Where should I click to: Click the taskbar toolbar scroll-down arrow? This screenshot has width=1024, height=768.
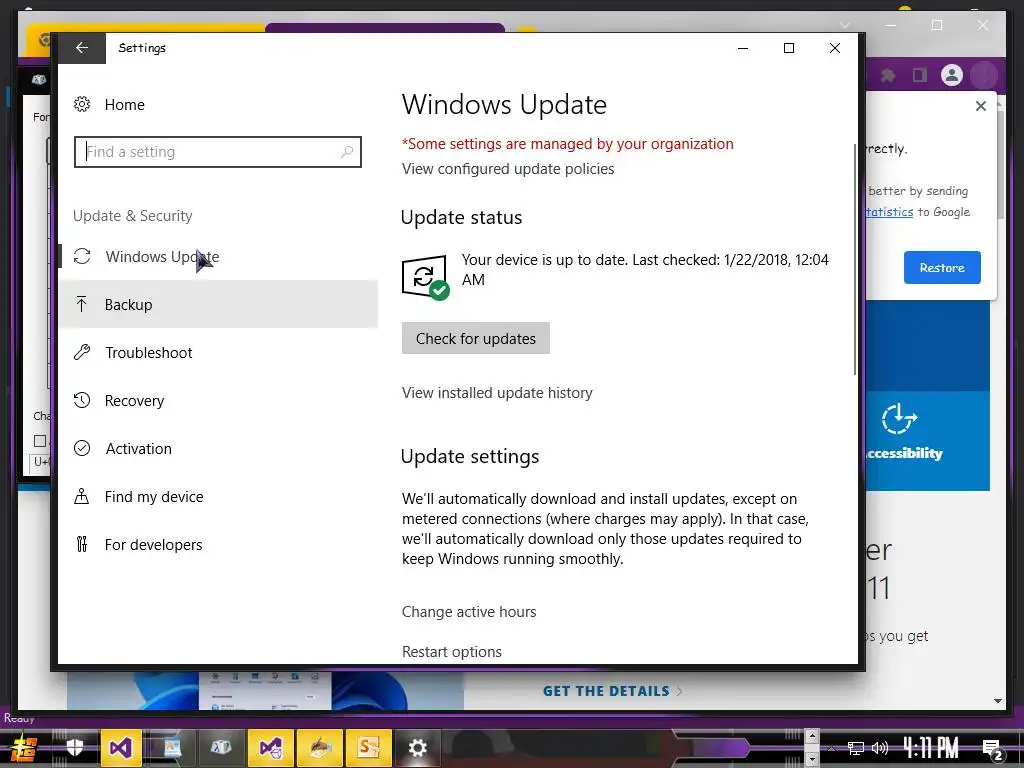tap(812, 759)
